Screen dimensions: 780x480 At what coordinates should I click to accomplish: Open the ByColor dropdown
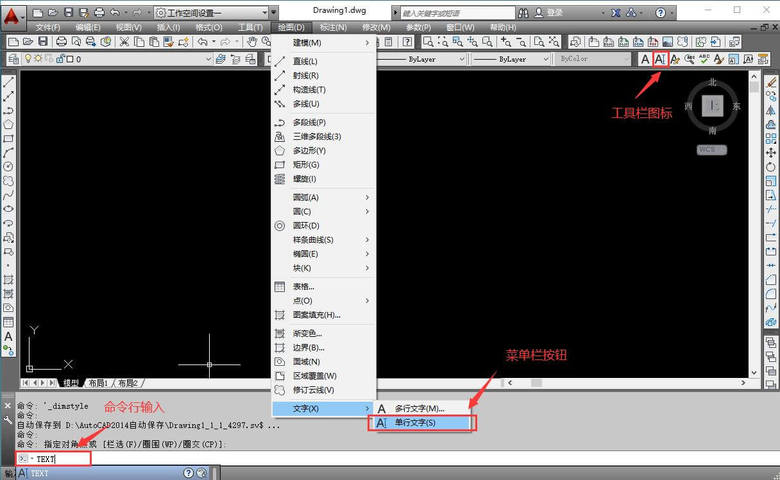pyautogui.click(x=594, y=59)
